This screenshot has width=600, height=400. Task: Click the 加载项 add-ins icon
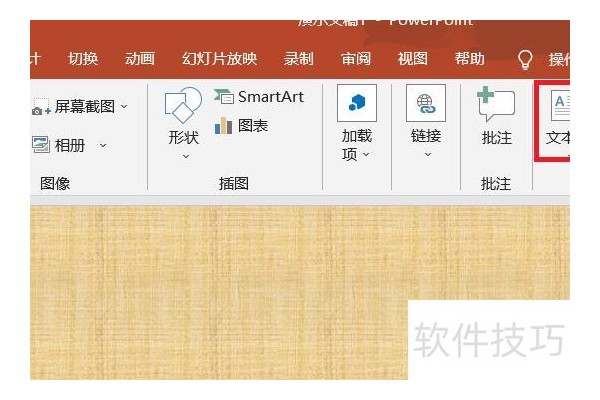click(x=357, y=103)
